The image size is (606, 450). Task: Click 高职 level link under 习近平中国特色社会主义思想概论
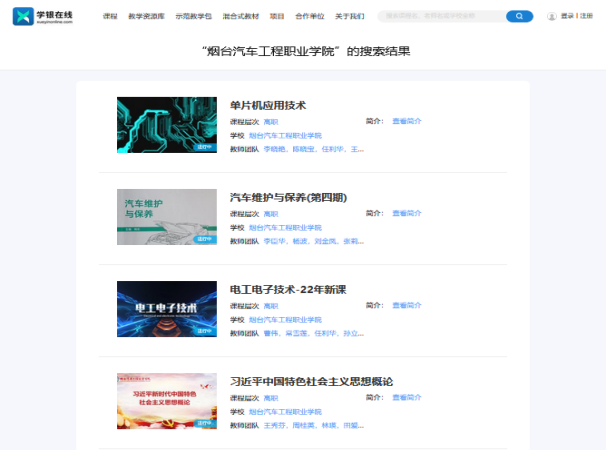coord(271,398)
